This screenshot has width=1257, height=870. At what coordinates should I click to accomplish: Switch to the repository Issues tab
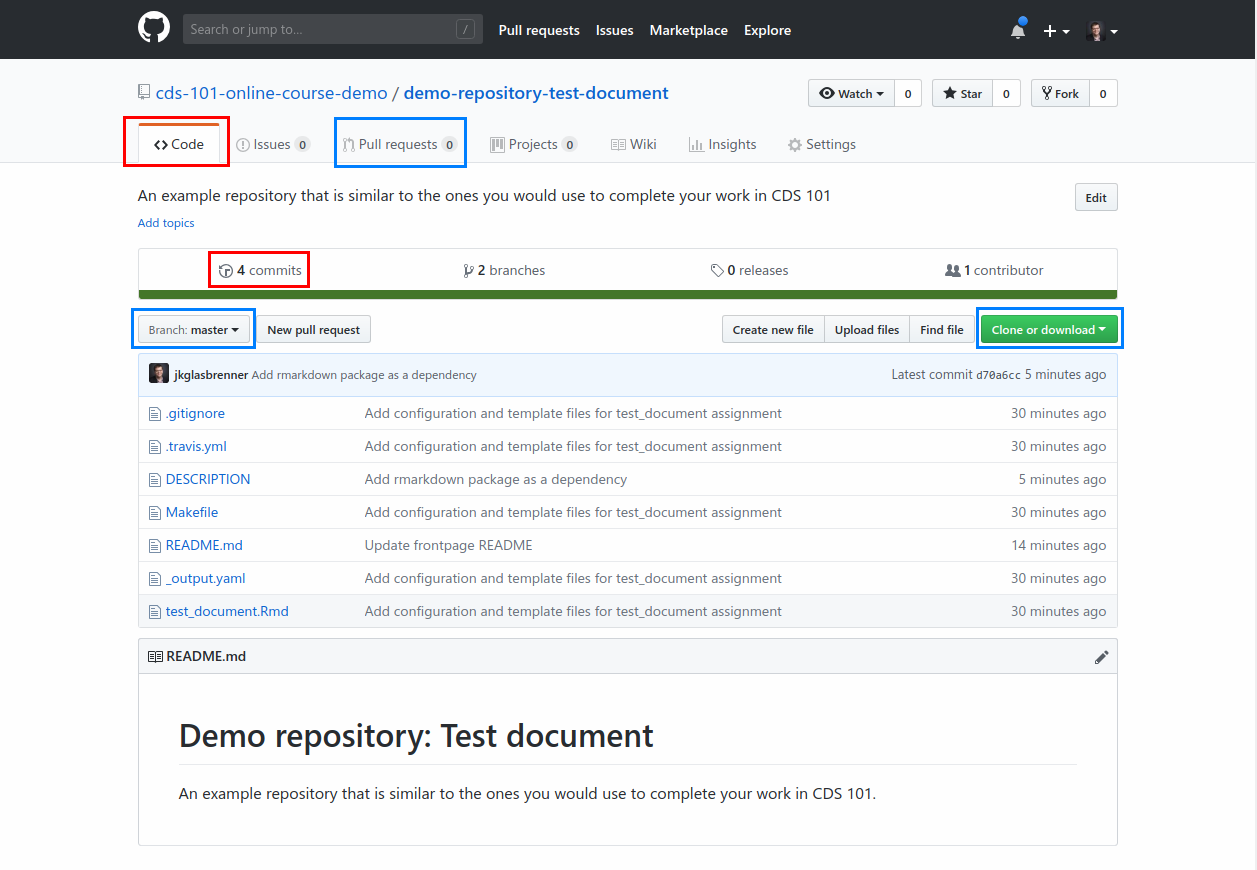point(273,144)
